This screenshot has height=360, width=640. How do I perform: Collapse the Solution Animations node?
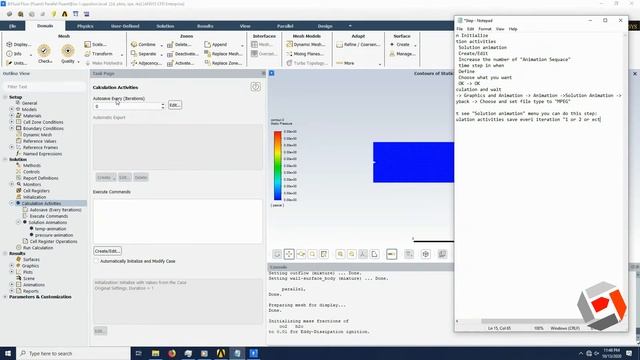coord(18,222)
